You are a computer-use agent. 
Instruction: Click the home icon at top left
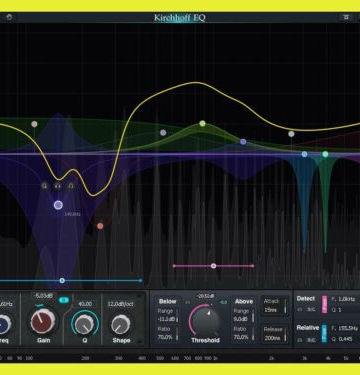pos(9,17)
